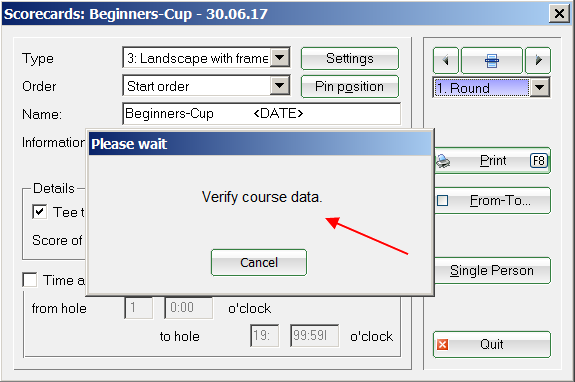Image resolution: width=575 pixels, height=382 pixels.
Task: Click the to hole 99:59 time field
Action: [x=314, y=335]
